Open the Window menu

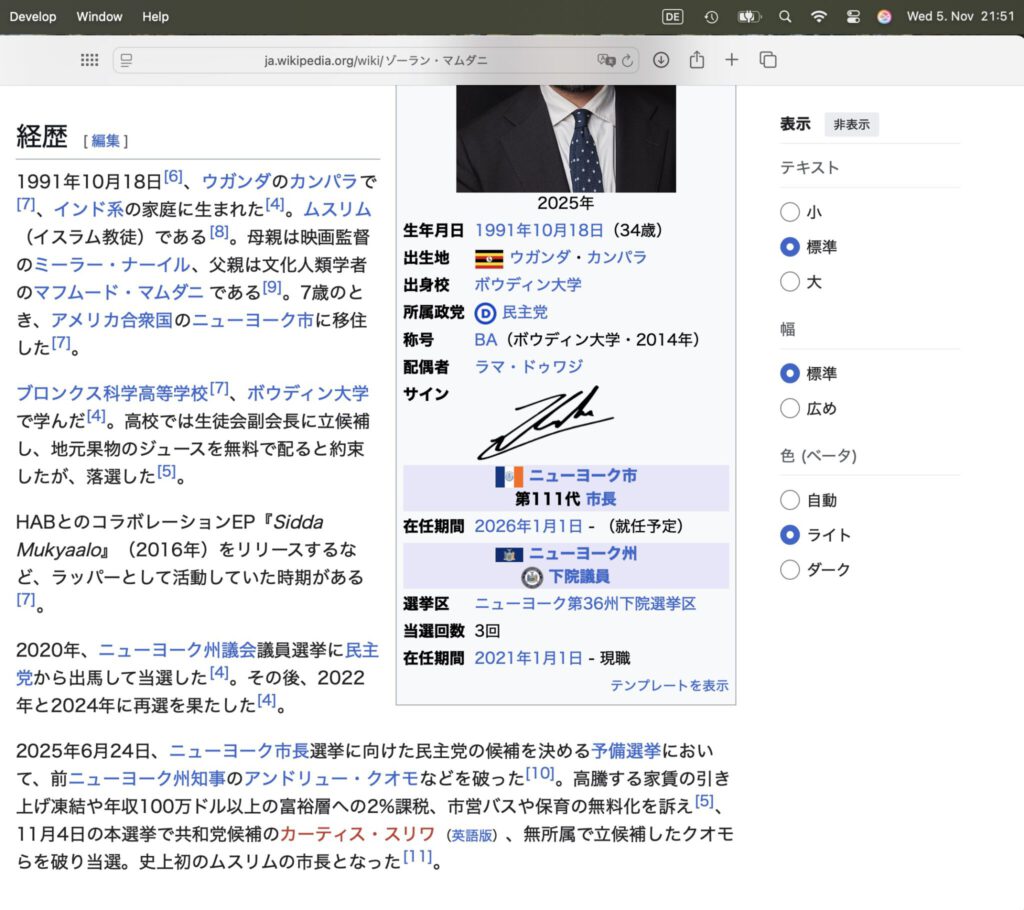coord(99,17)
